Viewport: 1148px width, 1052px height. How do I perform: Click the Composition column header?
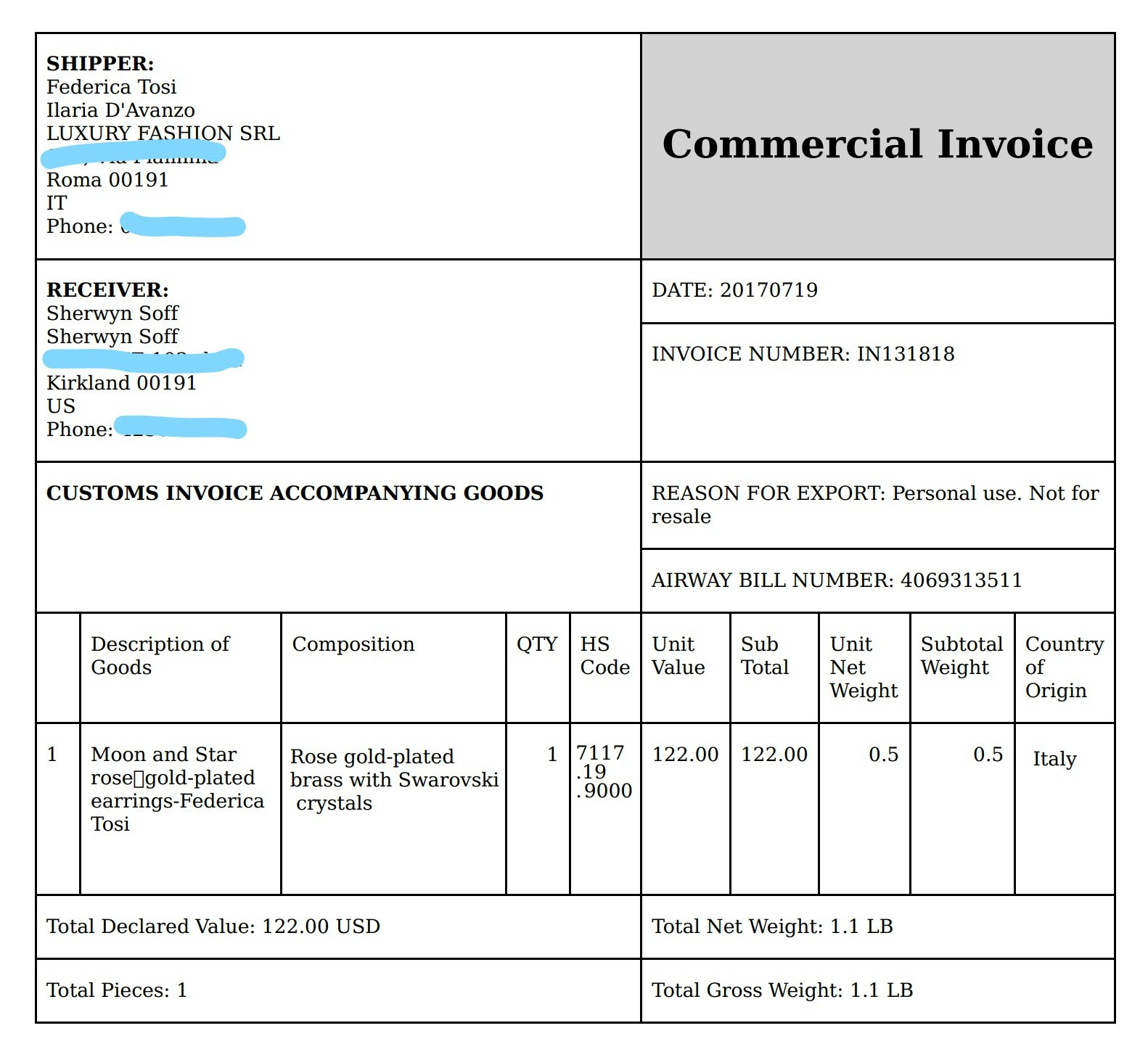pos(353,644)
